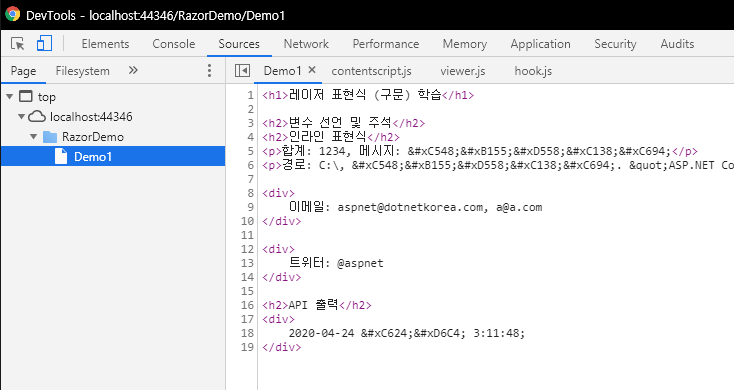The image size is (734, 390).
Task: Click the '경로: C:\' paragraph line
Action: coord(498,165)
